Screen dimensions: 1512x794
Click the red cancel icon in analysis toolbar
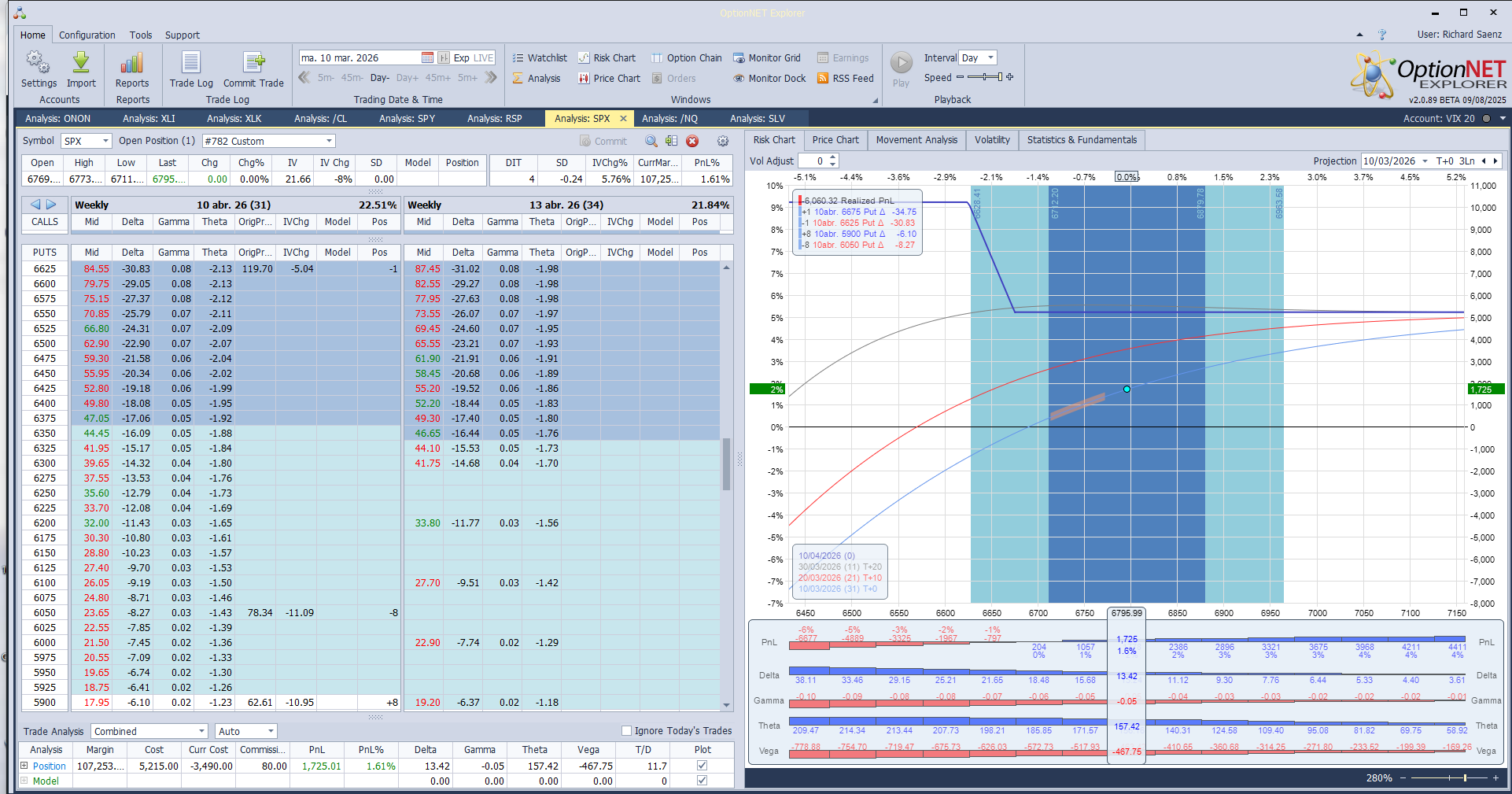(x=692, y=141)
